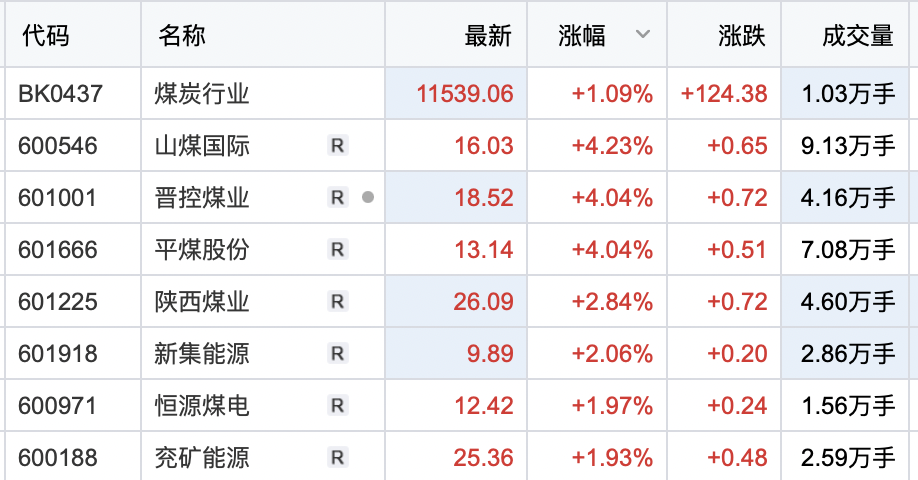Screen dimensions: 918x480
Task: Sort by 成交量 column header
Action: [x=857, y=36]
